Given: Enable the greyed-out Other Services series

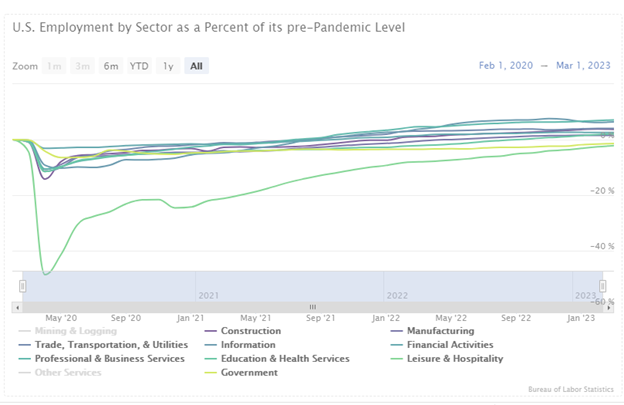Looking at the screenshot, I should (x=67, y=373).
